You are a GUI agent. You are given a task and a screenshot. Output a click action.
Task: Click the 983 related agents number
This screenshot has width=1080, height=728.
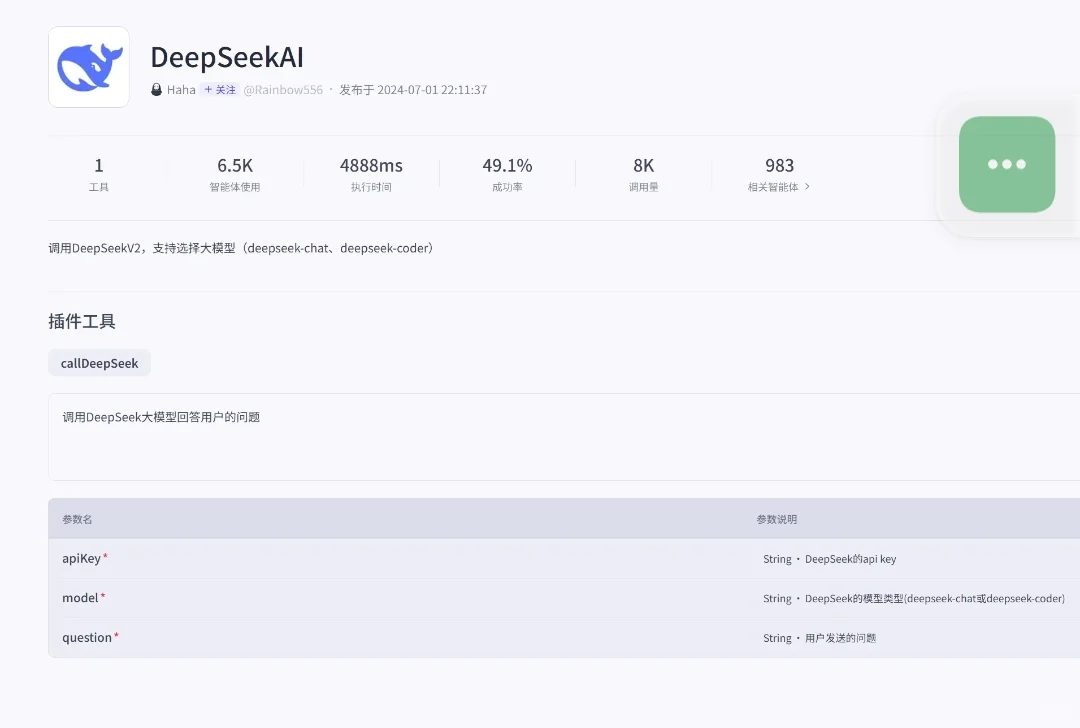coord(780,165)
